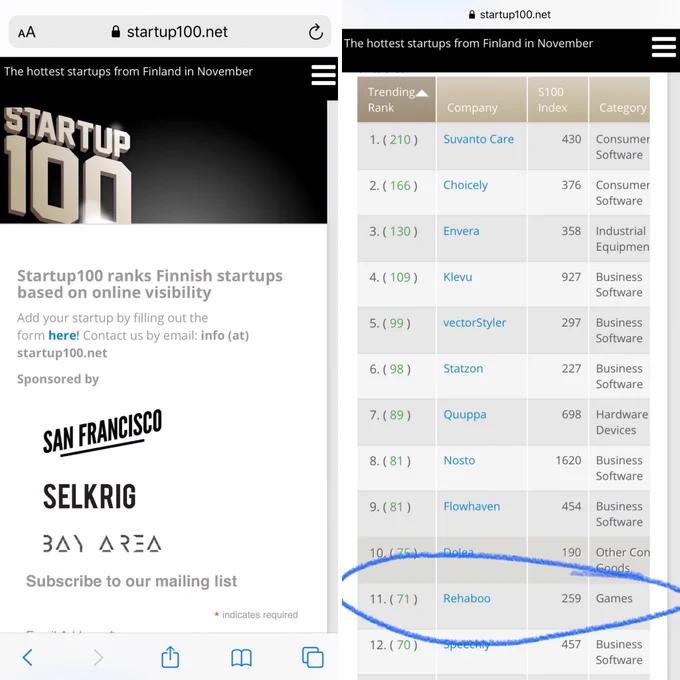The width and height of the screenshot is (680, 680).
Task: Sort table by Company column header
Action: pos(482,100)
